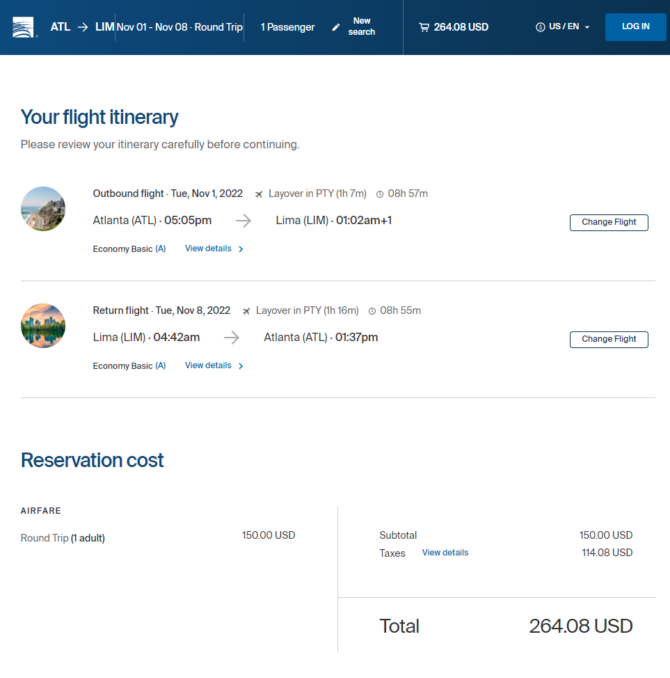Click the LOG IN button
Screen dimensions: 670x678
click(x=635, y=27)
